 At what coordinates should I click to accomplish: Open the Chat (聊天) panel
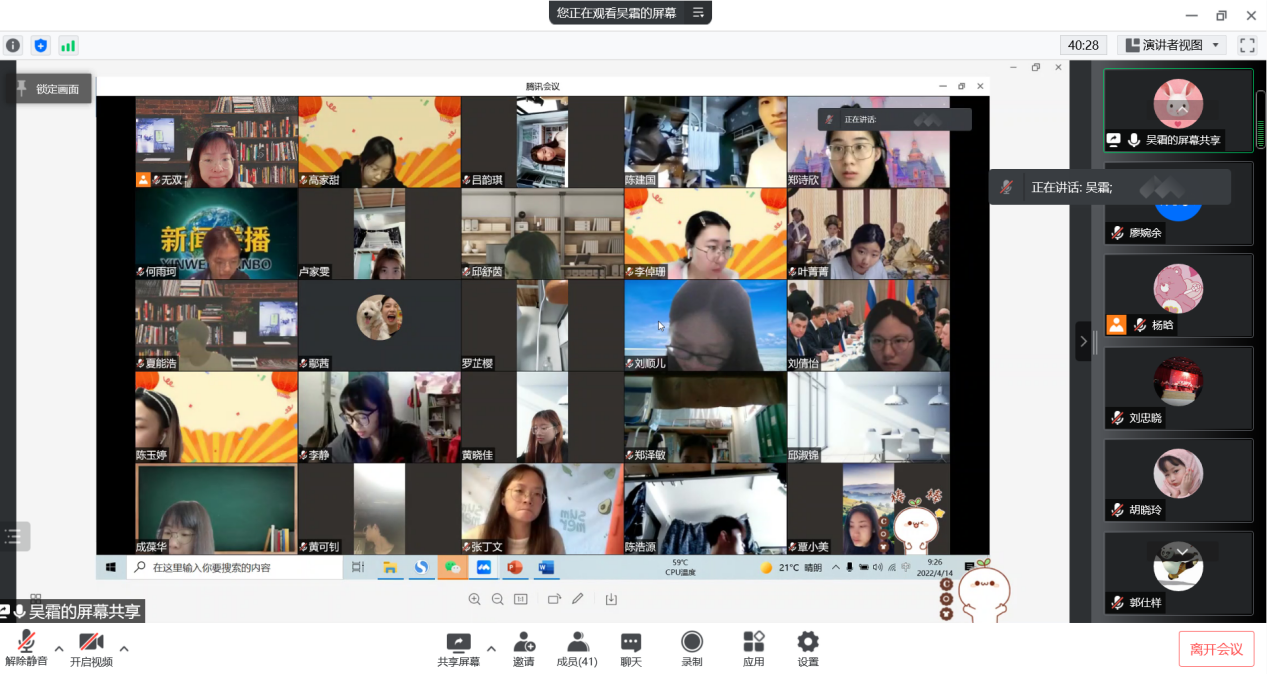(x=630, y=647)
